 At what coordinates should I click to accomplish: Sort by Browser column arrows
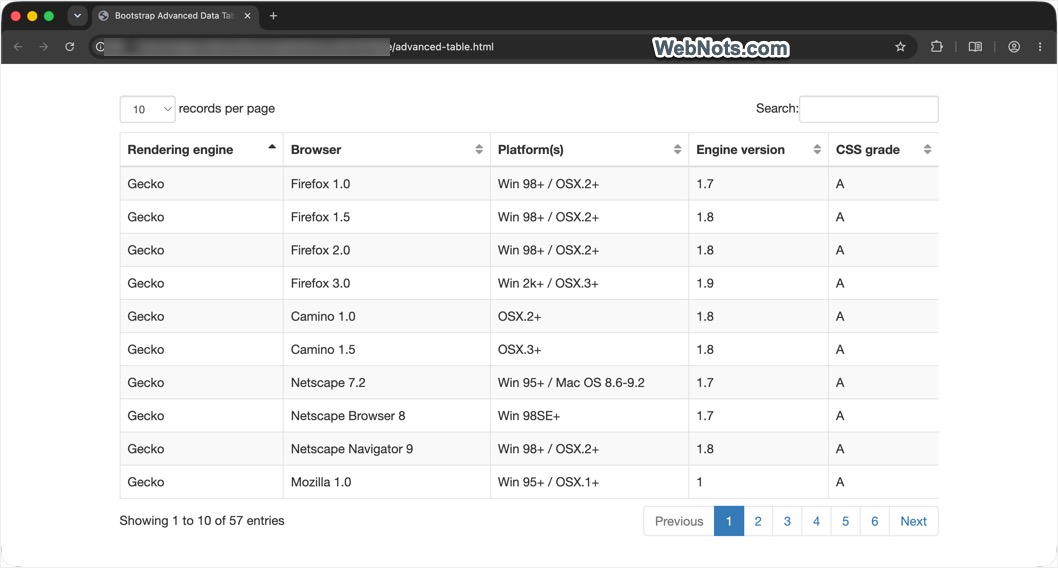(x=479, y=150)
